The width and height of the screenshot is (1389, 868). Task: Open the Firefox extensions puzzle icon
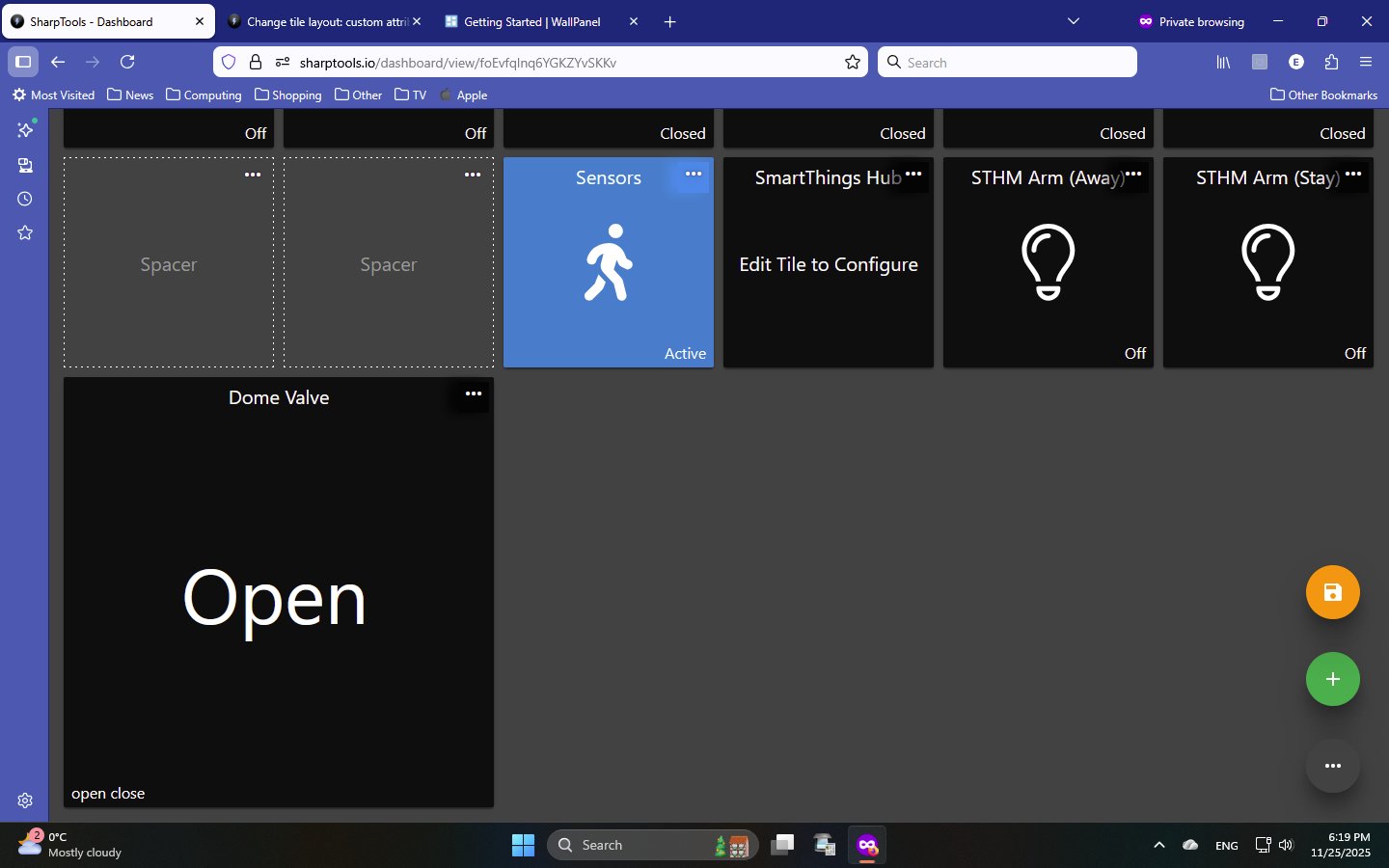[1331, 62]
